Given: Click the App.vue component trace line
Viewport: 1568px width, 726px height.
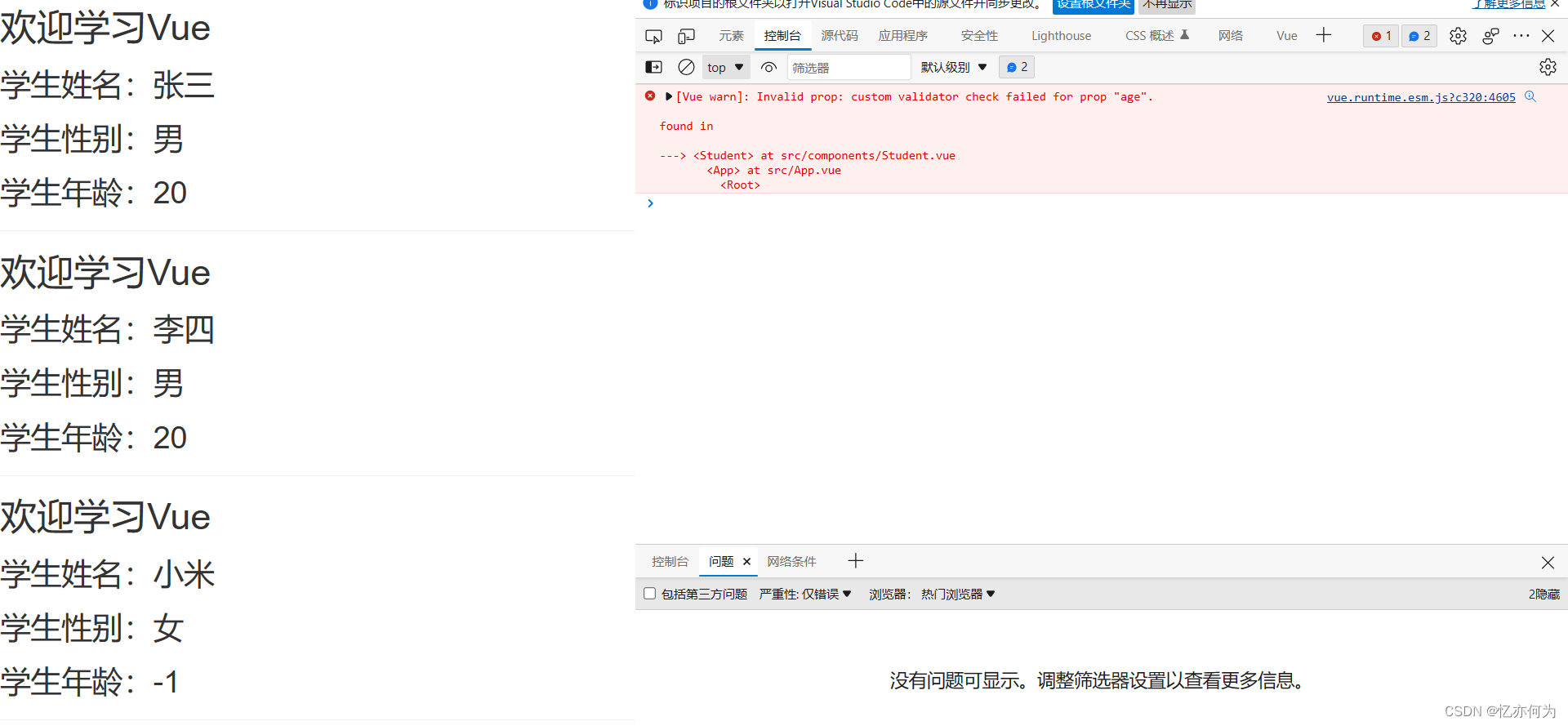Looking at the screenshot, I should [x=773, y=170].
